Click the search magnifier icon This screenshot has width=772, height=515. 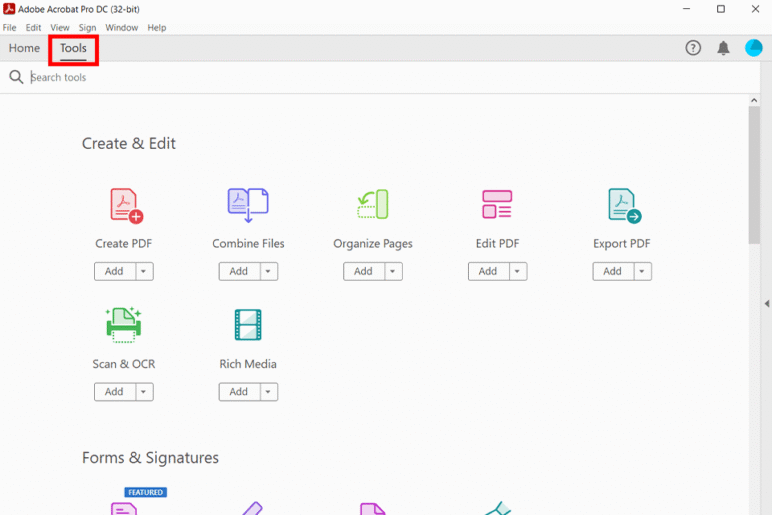click(x=16, y=77)
